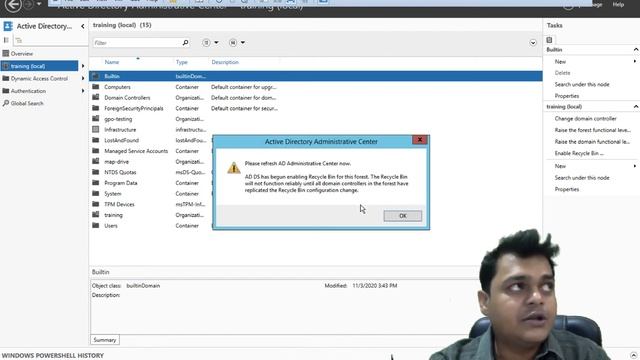Click the Tasks pane icon
This screenshot has height=360, width=640.
[x=549, y=40]
